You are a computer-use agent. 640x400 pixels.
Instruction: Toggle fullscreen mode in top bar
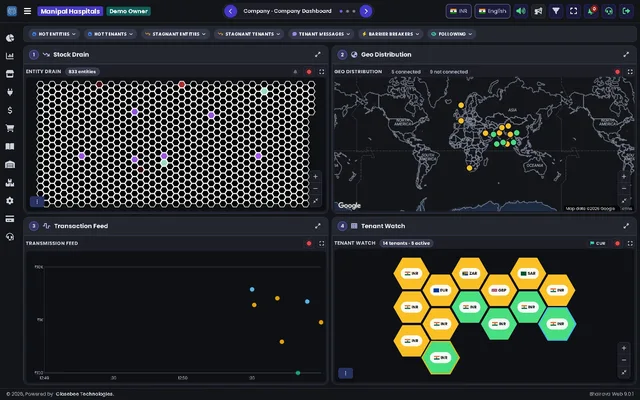pos(573,11)
